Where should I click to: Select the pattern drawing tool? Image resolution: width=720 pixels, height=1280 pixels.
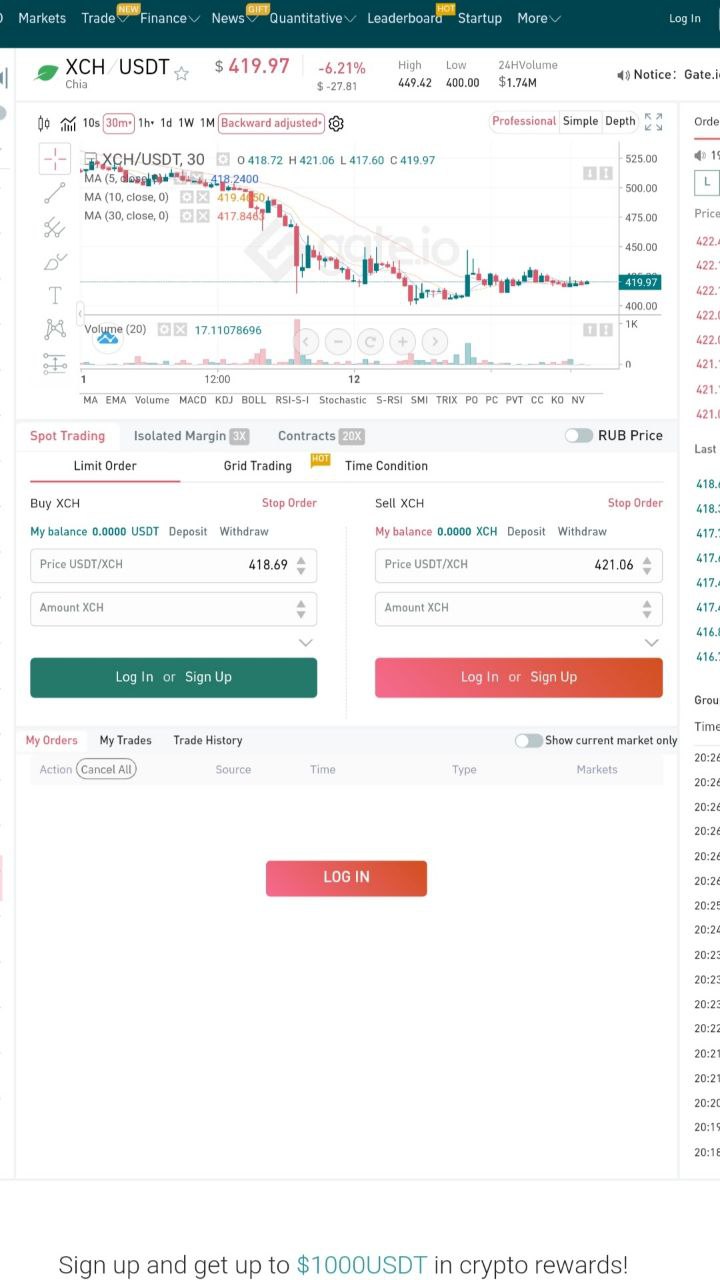pos(55,329)
